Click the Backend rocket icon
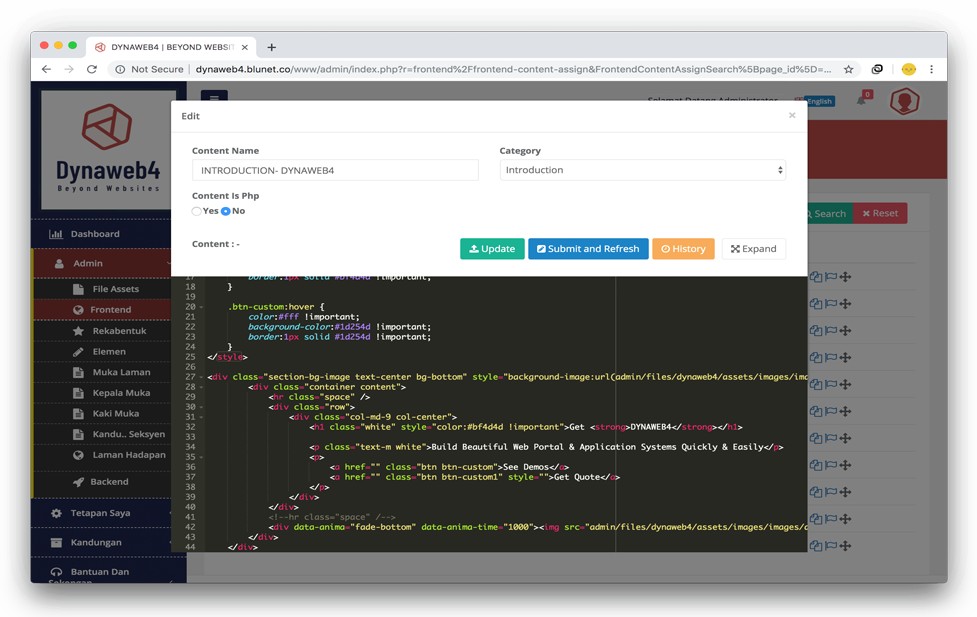This screenshot has width=977, height=617. coord(78,482)
